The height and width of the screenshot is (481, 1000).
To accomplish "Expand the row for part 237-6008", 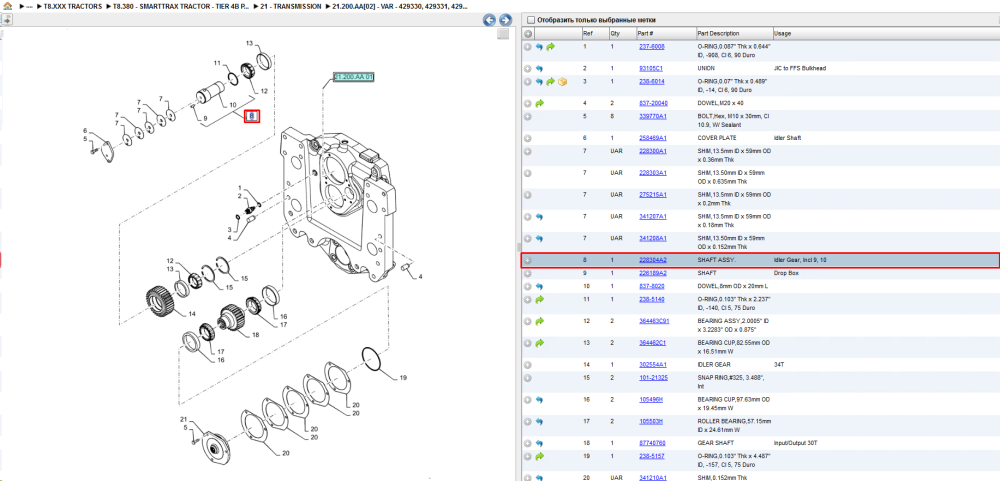I will coord(528,47).
